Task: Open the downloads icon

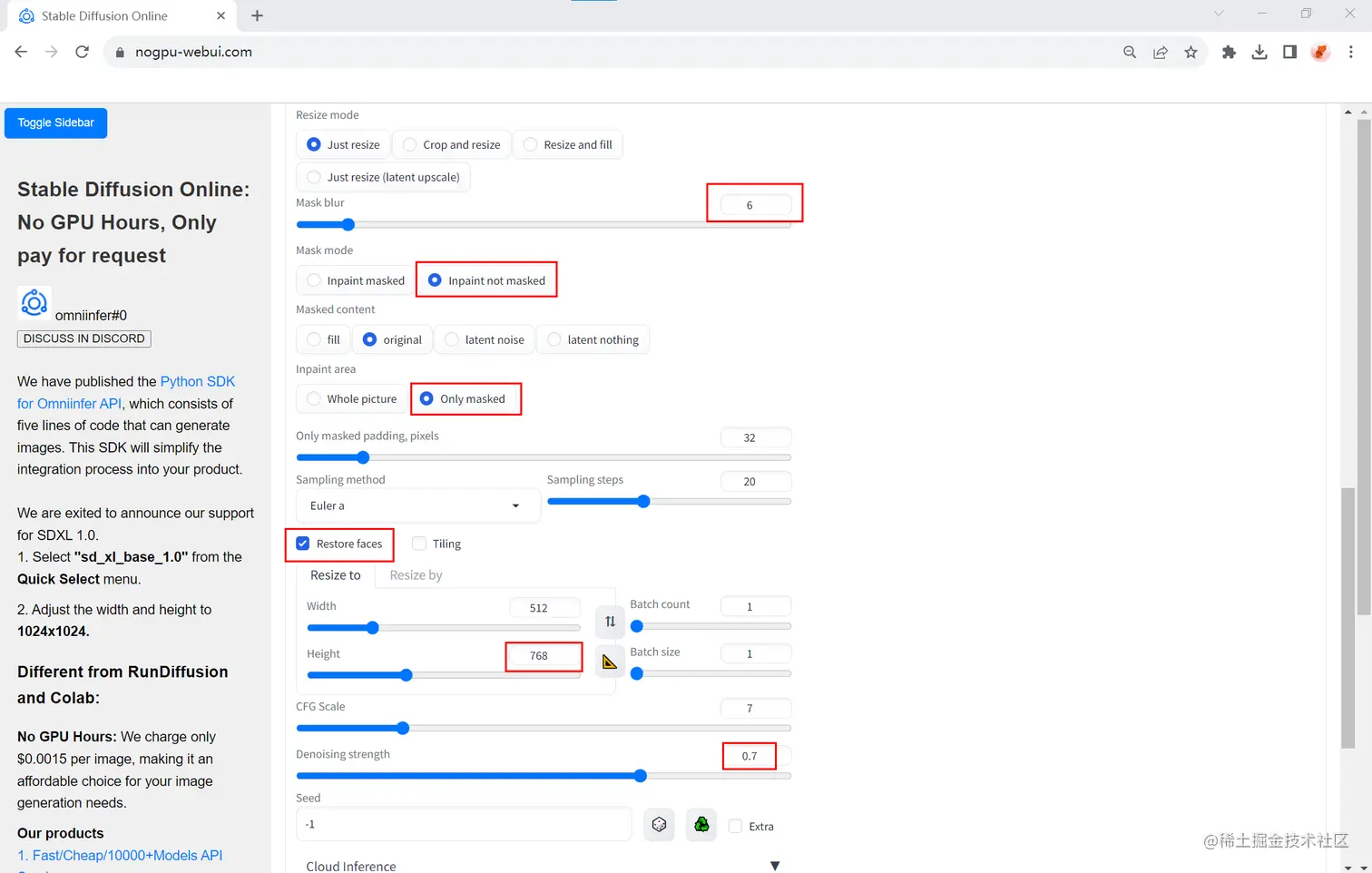Action: coord(1259,52)
